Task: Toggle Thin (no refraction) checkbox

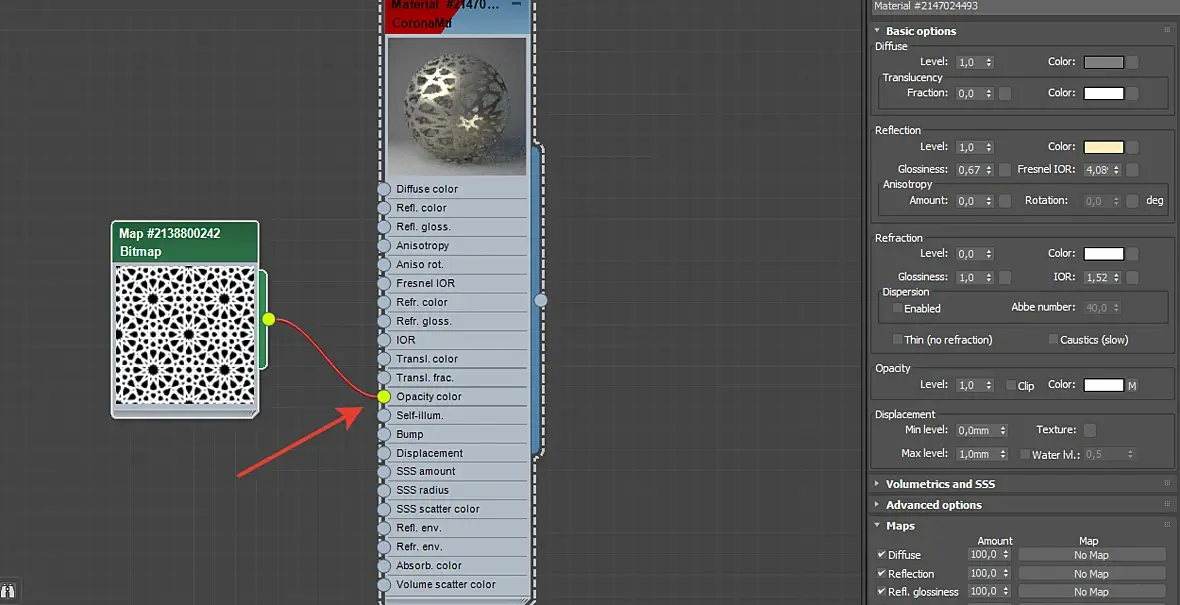Action: pos(897,339)
